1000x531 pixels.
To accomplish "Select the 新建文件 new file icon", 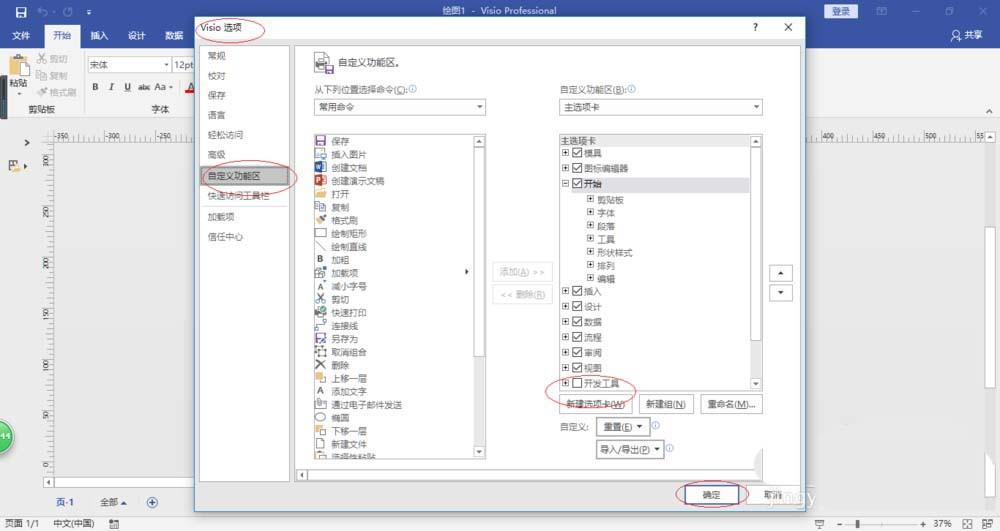I will coord(321,444).
